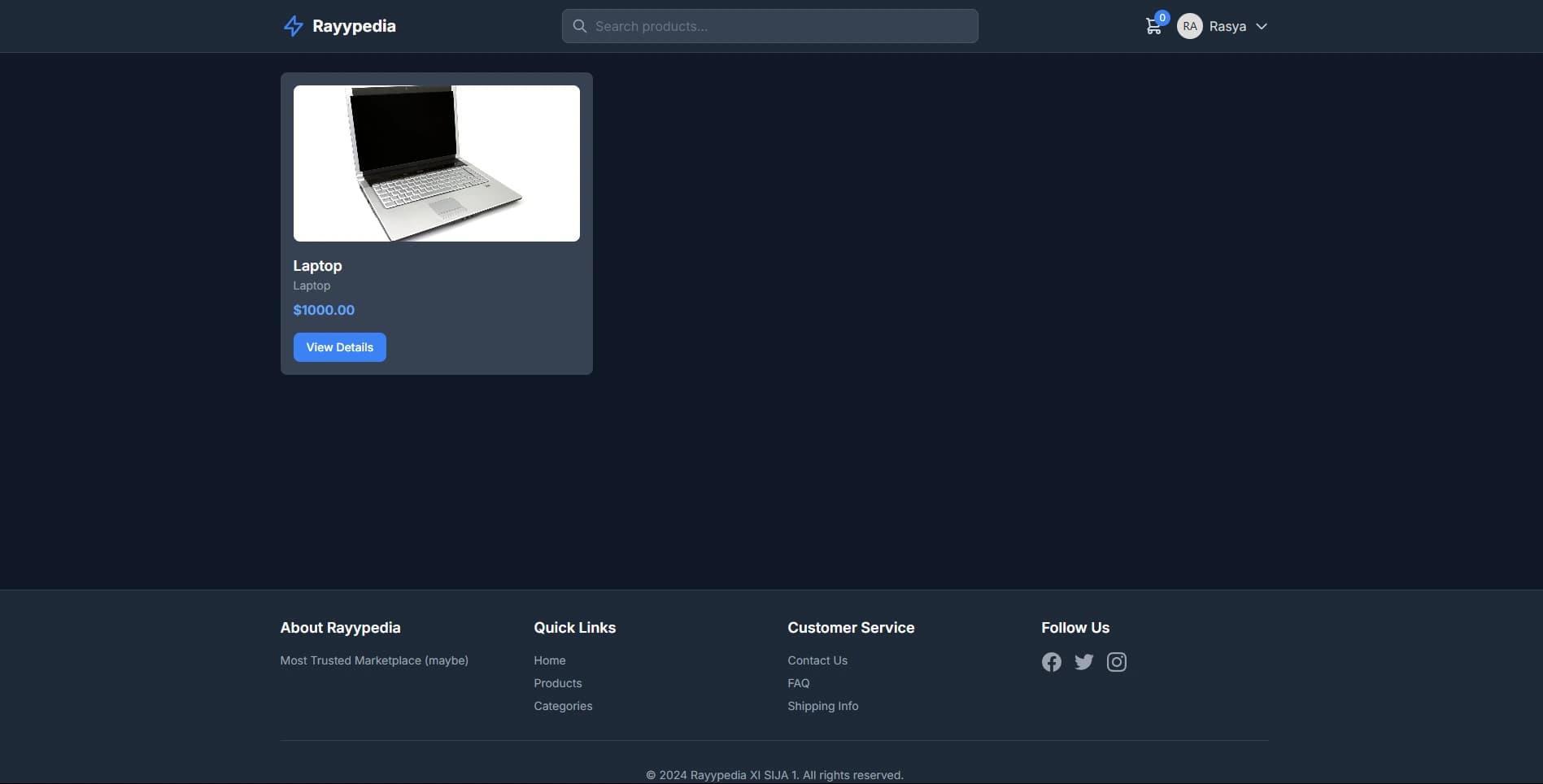
Task: Open the FAQ page
Action: click(x=798, y=682)
